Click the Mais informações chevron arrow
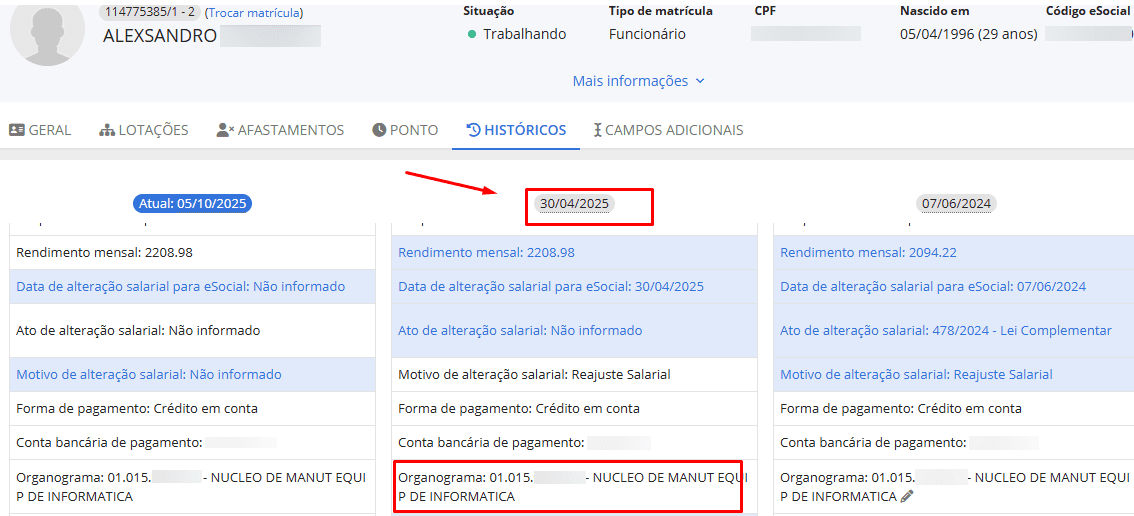Screen dimensions: 1134x516 click(699, 82)
